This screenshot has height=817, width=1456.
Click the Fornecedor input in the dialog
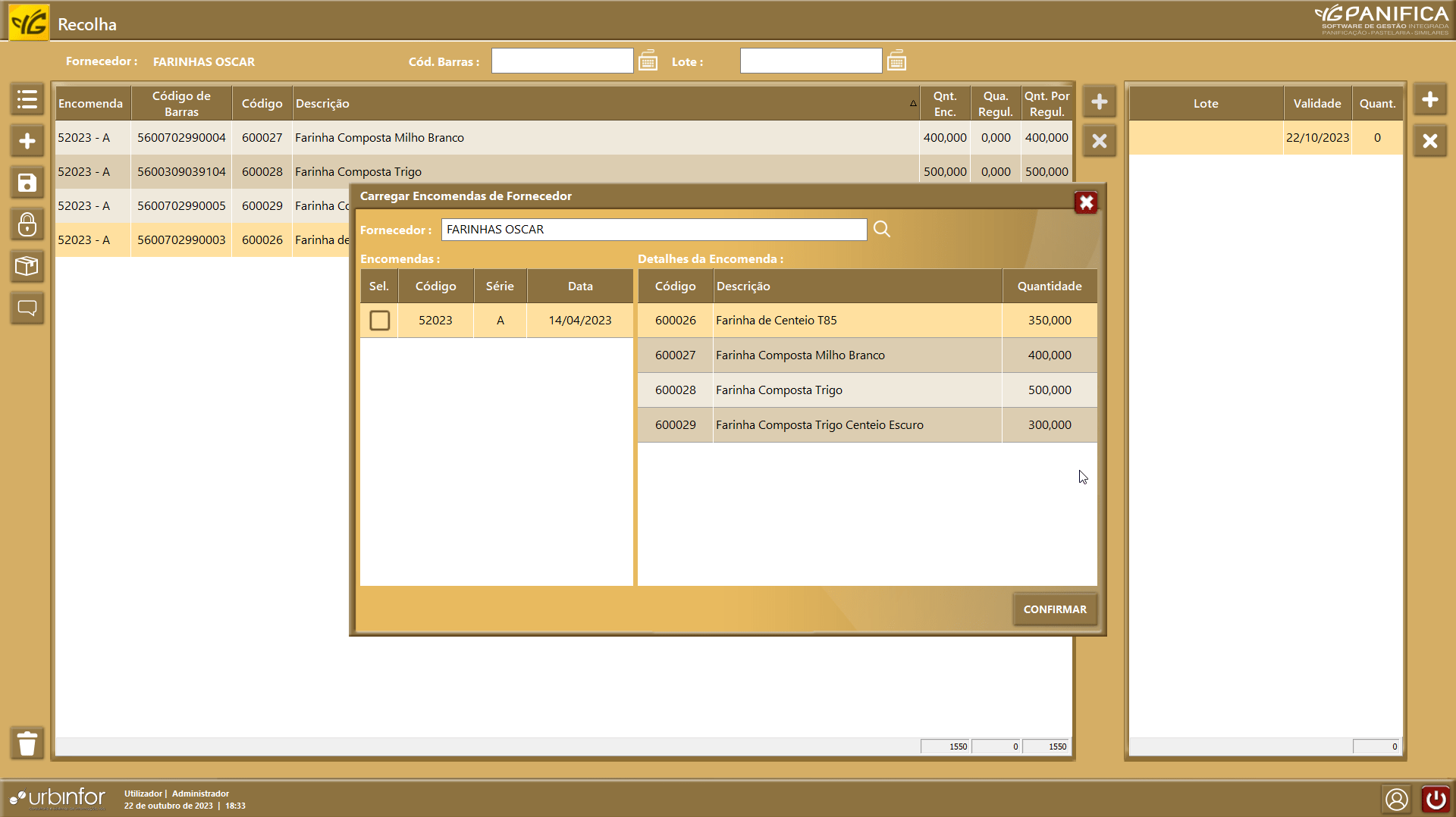tap(653, 230)
